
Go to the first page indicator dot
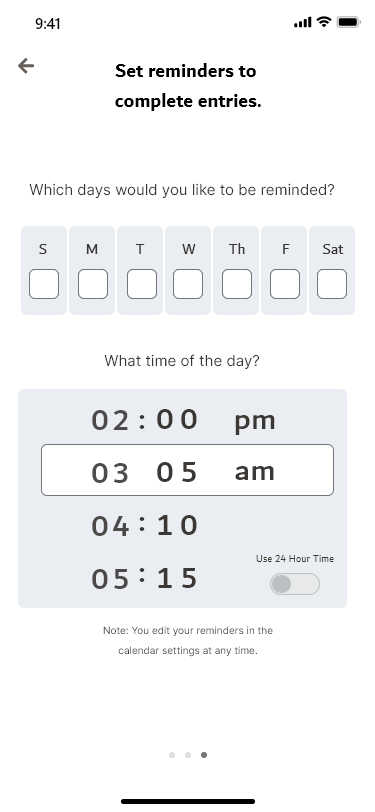click(x=172, y=755)
